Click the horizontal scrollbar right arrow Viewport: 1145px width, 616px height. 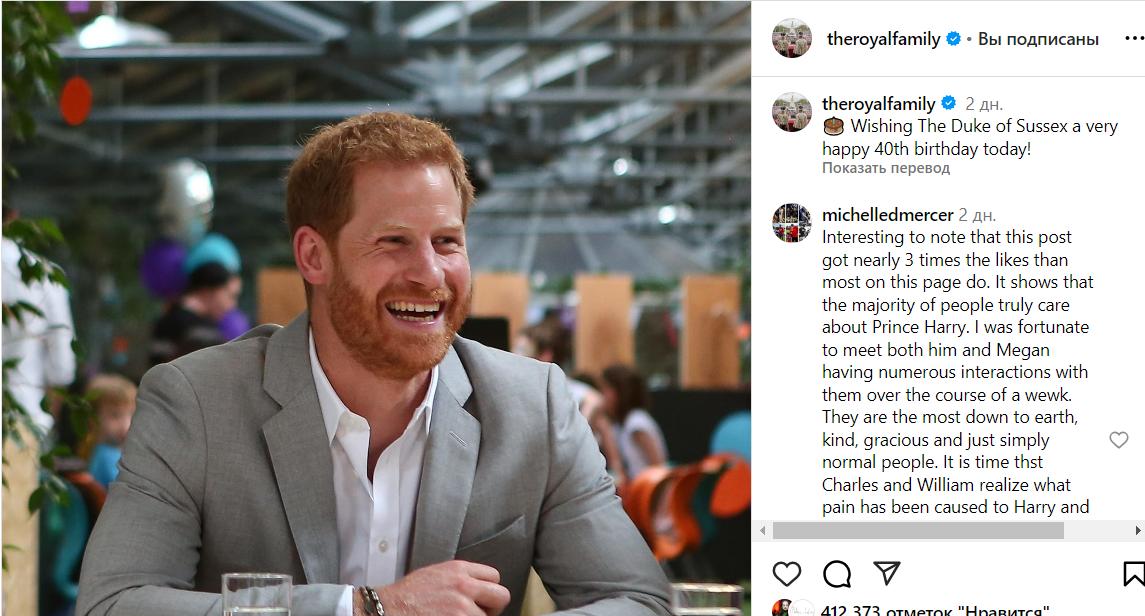point(1138,530)
